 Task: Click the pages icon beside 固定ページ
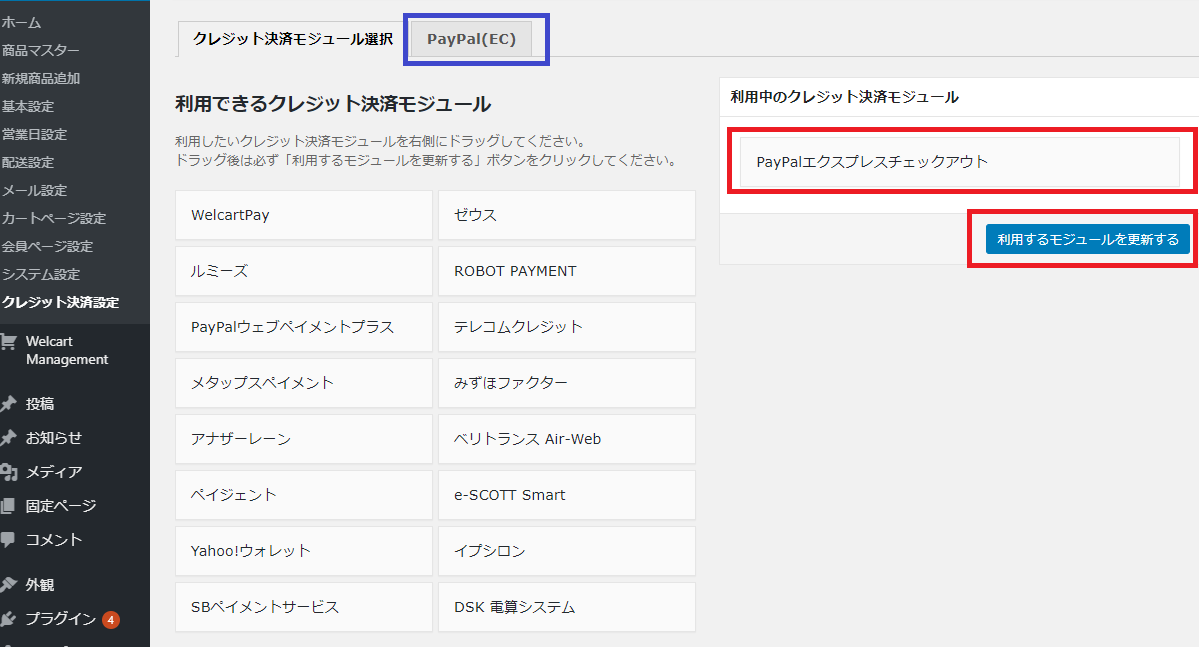[8, 506]
